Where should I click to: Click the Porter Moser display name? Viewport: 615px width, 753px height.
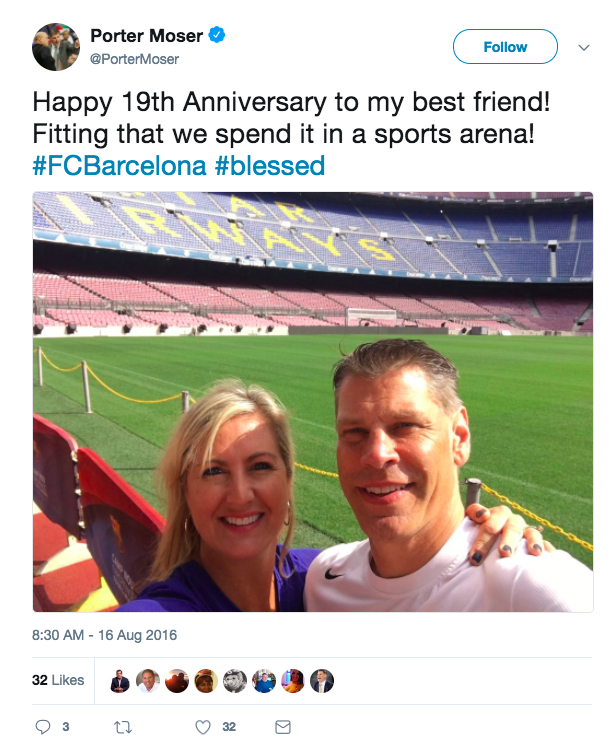click(x=146, y=36)
